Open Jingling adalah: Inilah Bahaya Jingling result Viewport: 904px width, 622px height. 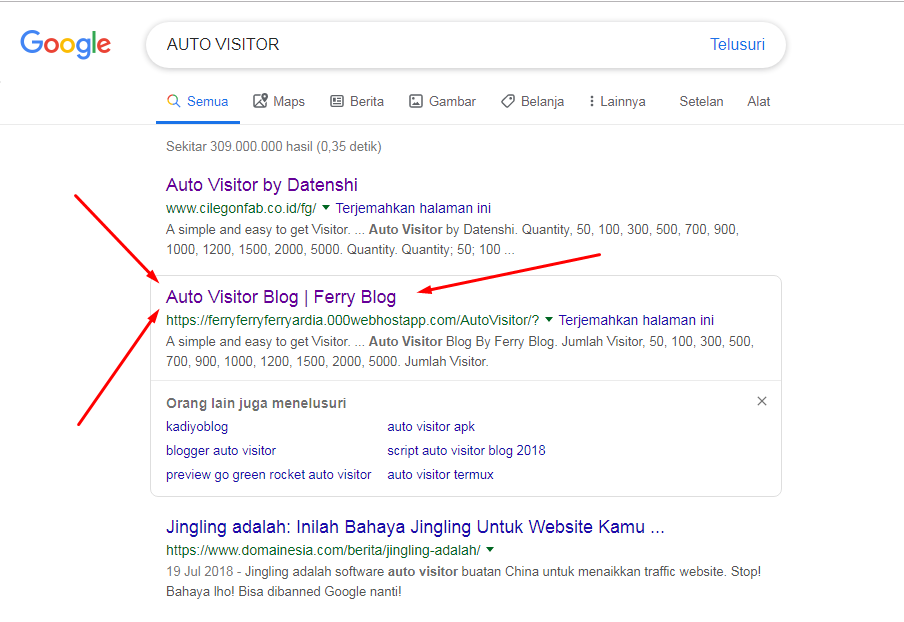(415, 526)
